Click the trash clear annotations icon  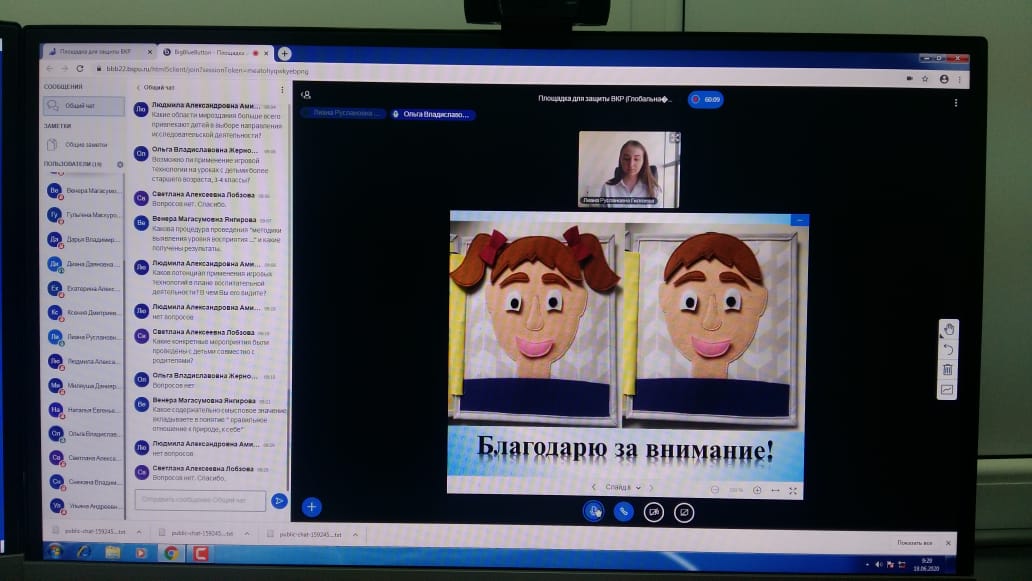click(x=948, y=369)
